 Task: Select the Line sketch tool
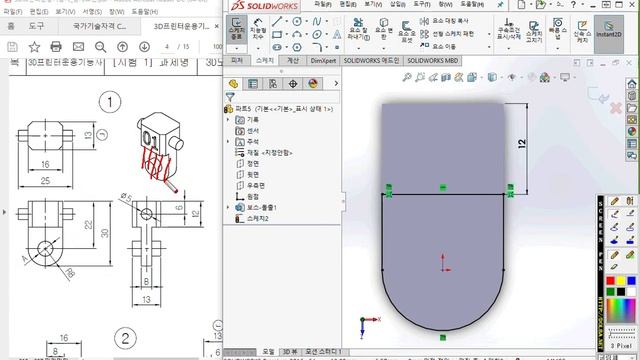tap(277, 22)
